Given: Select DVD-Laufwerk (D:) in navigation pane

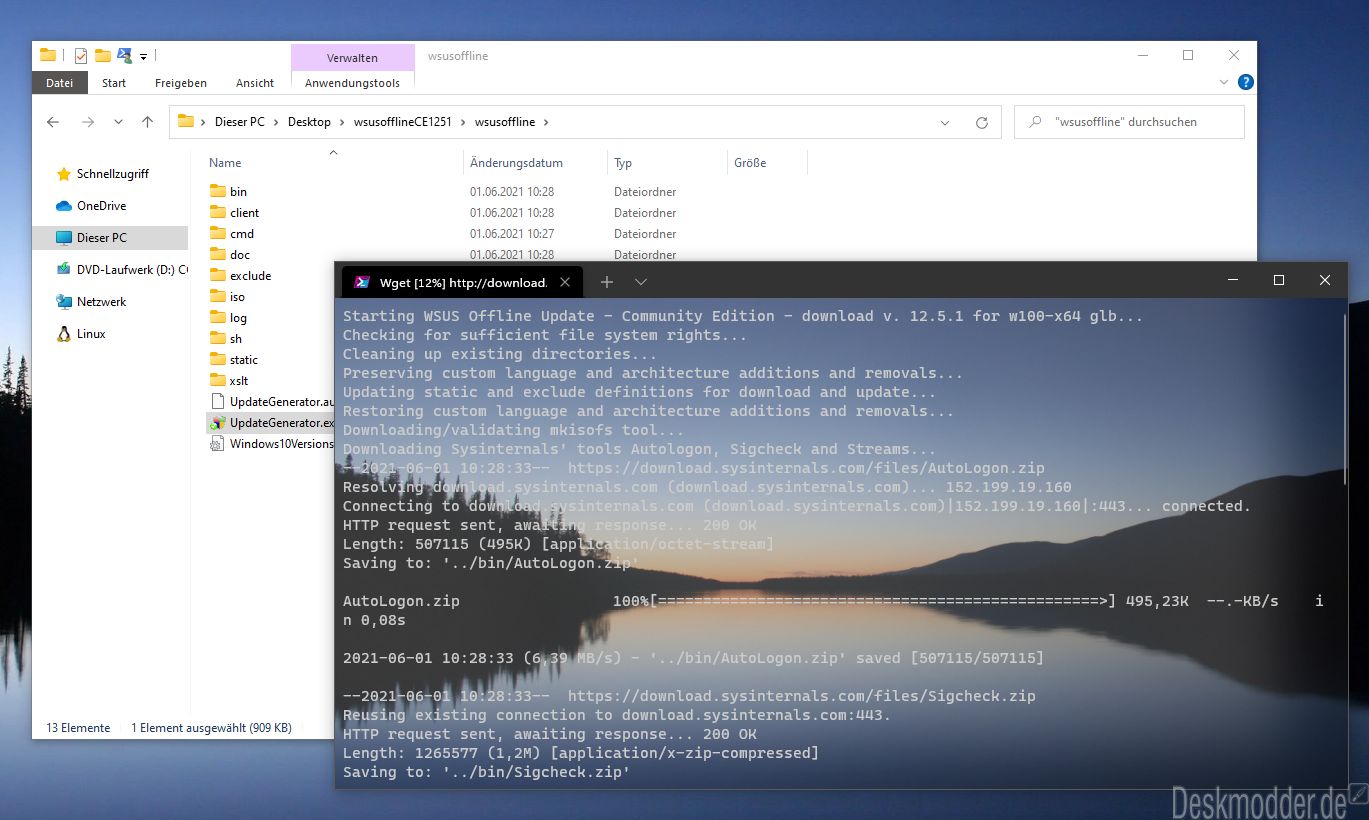Looking at the screenshot, I should tap(121, 270).
